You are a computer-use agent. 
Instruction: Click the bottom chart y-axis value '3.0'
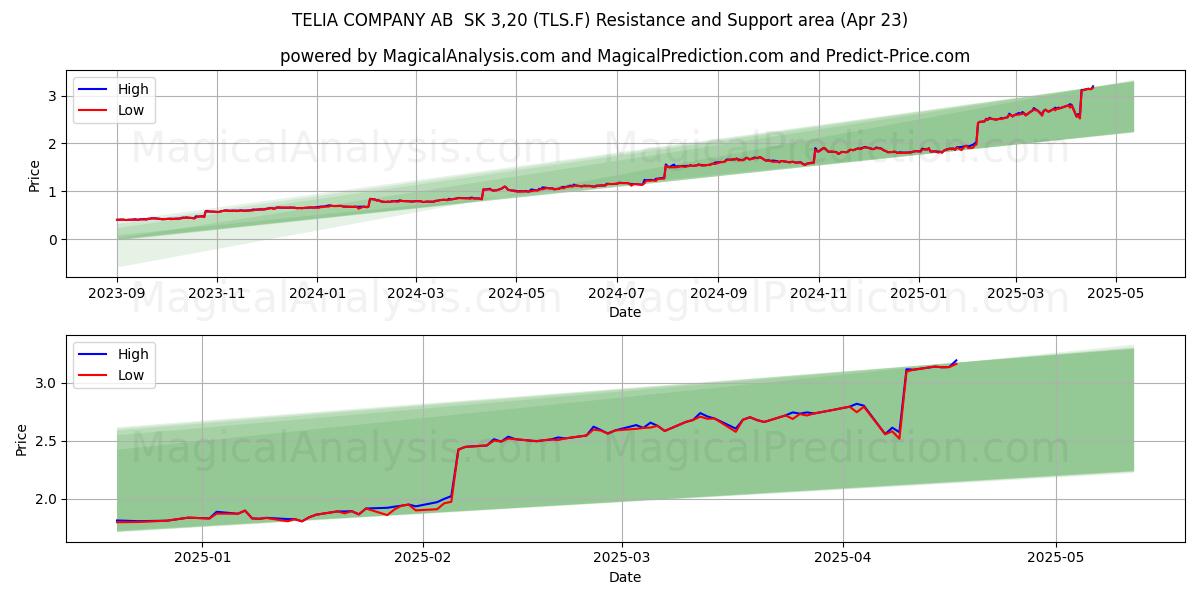click(x=48, y=384)
